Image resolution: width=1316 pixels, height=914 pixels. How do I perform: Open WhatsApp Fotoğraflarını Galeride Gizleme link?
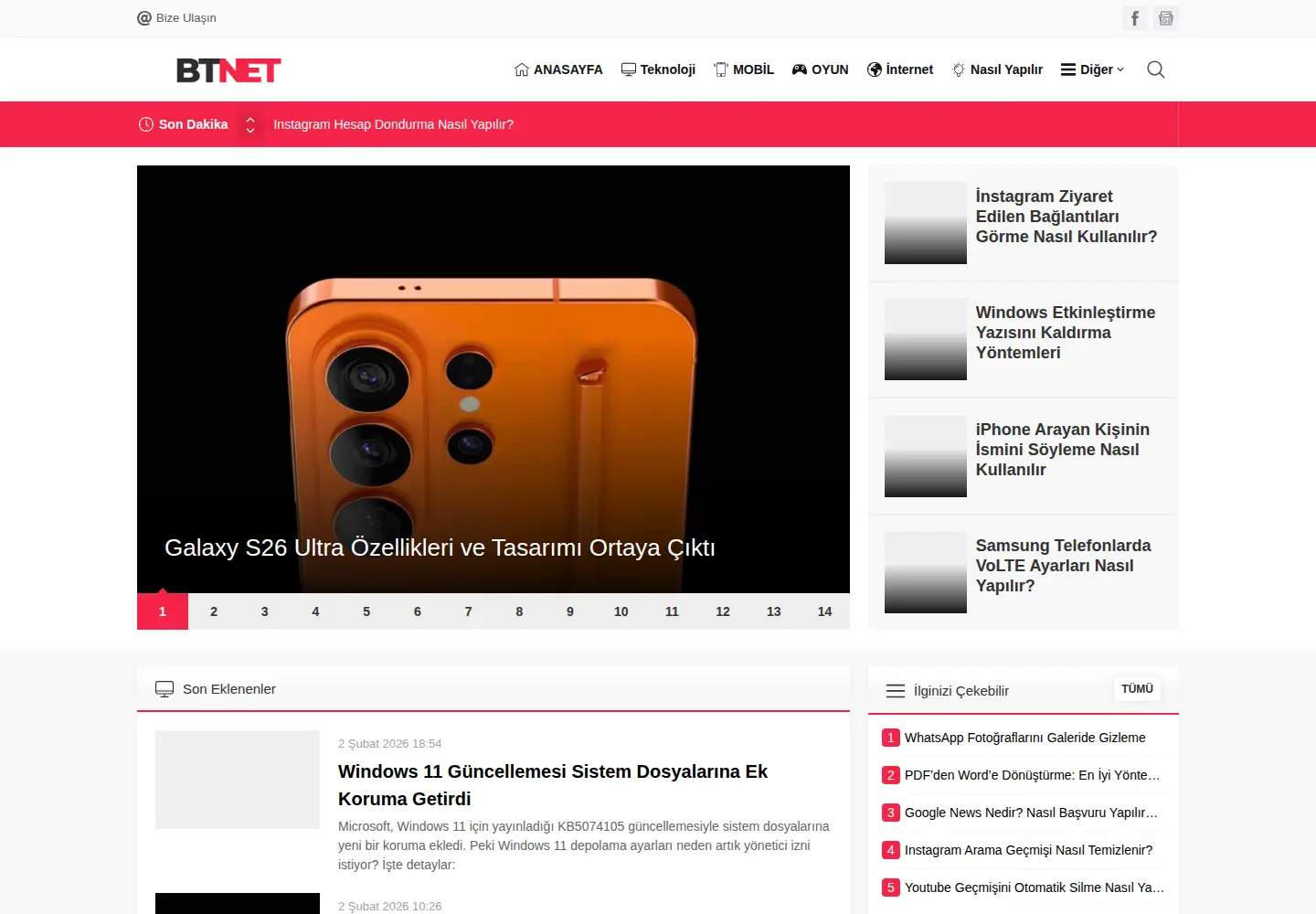pos(1024,738)
